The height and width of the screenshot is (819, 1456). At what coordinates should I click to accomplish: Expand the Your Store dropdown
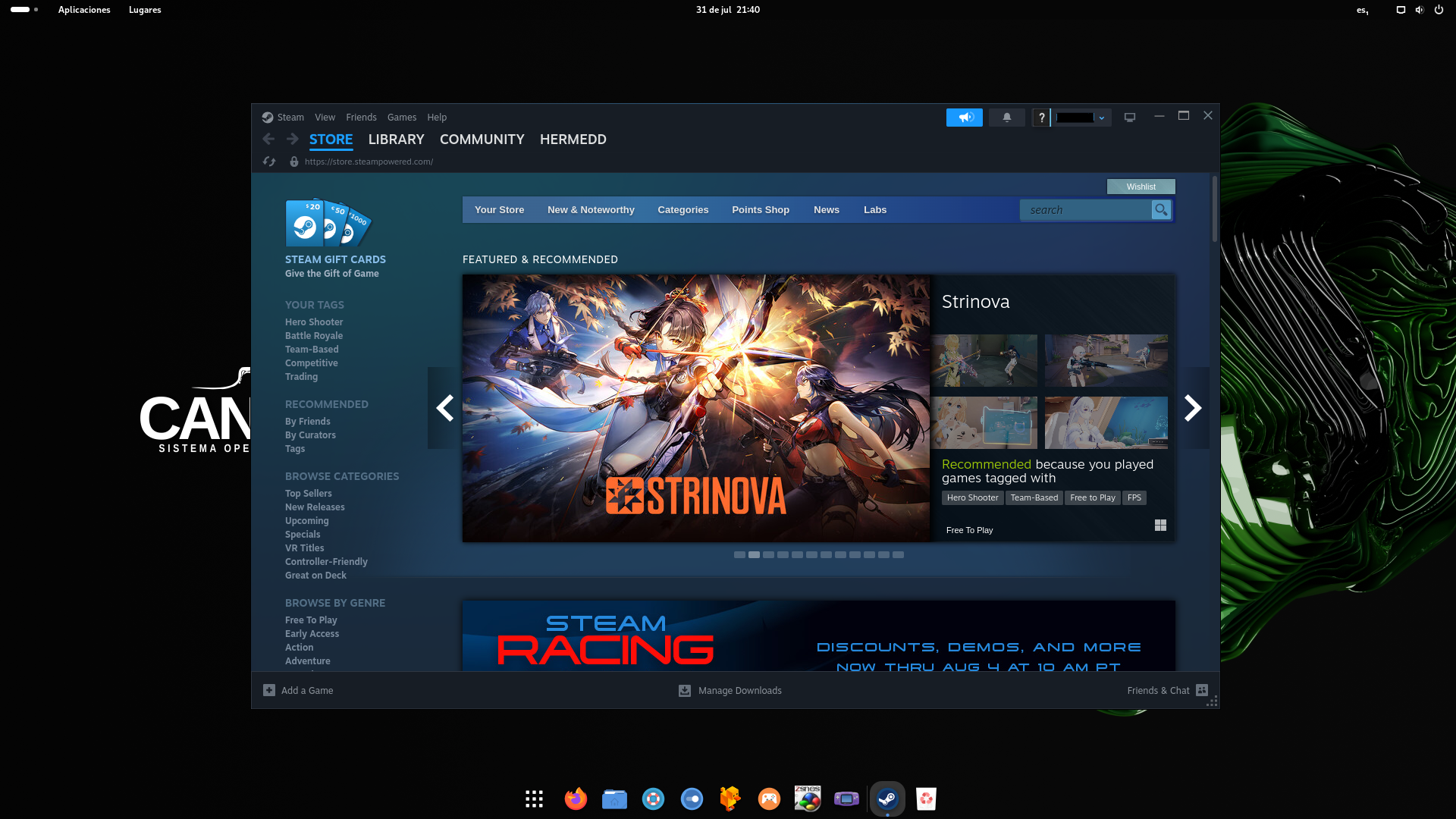tap(499, 210)
